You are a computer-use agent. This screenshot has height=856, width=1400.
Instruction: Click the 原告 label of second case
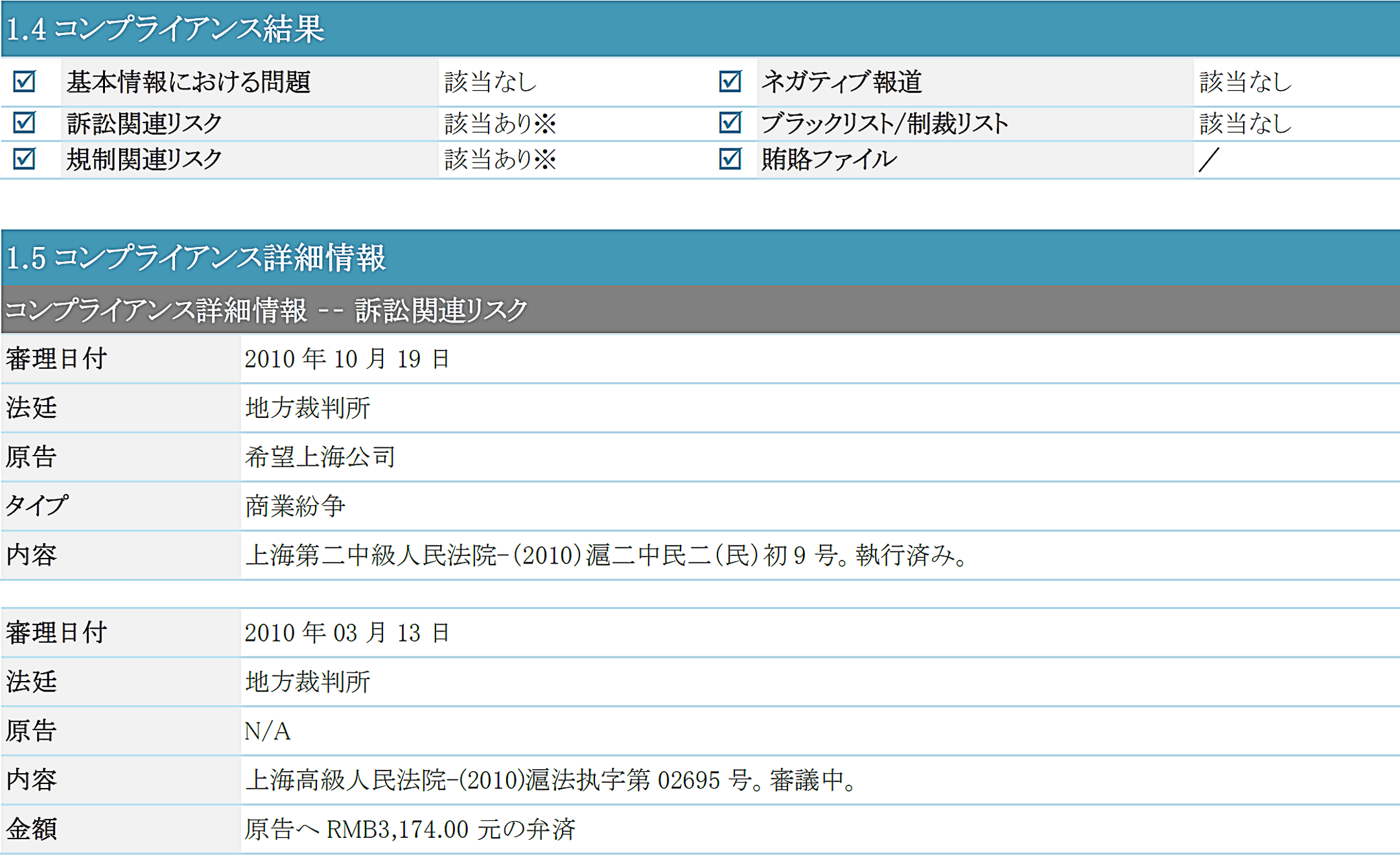pyautogui.click(x=31, y=732)
